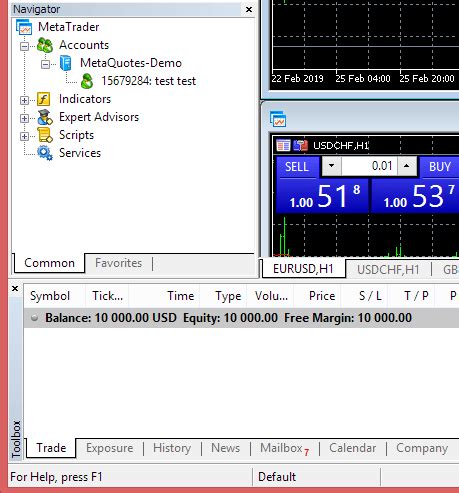Click the Tick... column header
459x493 pixels.
[x=107, y=296]
